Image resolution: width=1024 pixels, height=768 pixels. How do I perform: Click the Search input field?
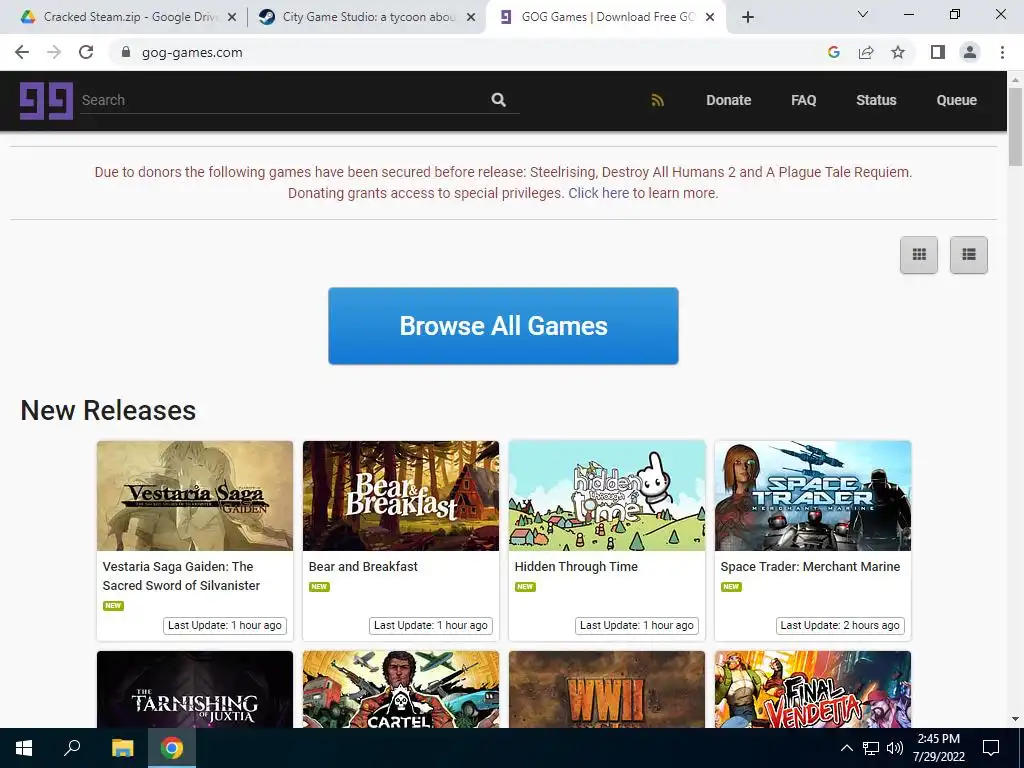(284, 100)
